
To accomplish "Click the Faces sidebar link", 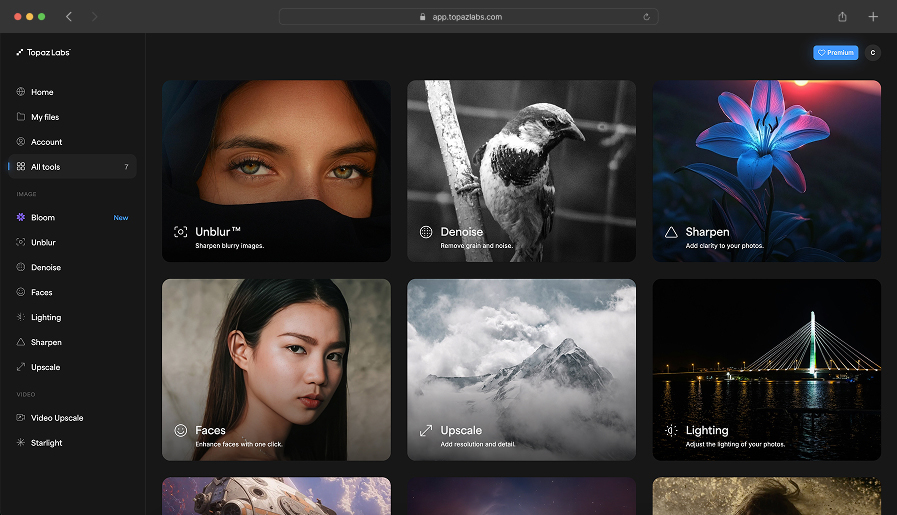I will (72, 292).
